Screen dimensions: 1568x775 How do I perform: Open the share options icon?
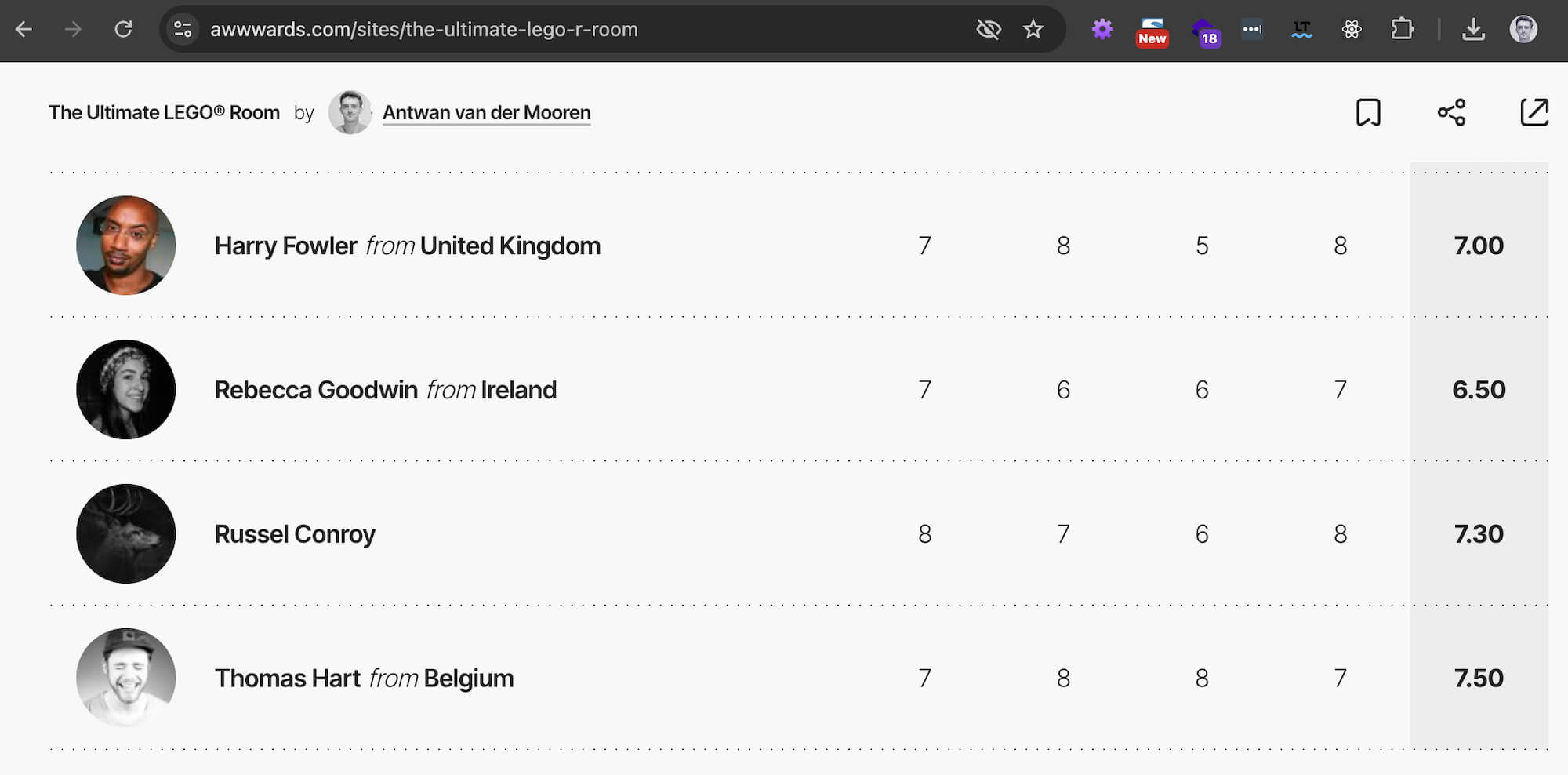1451,112
